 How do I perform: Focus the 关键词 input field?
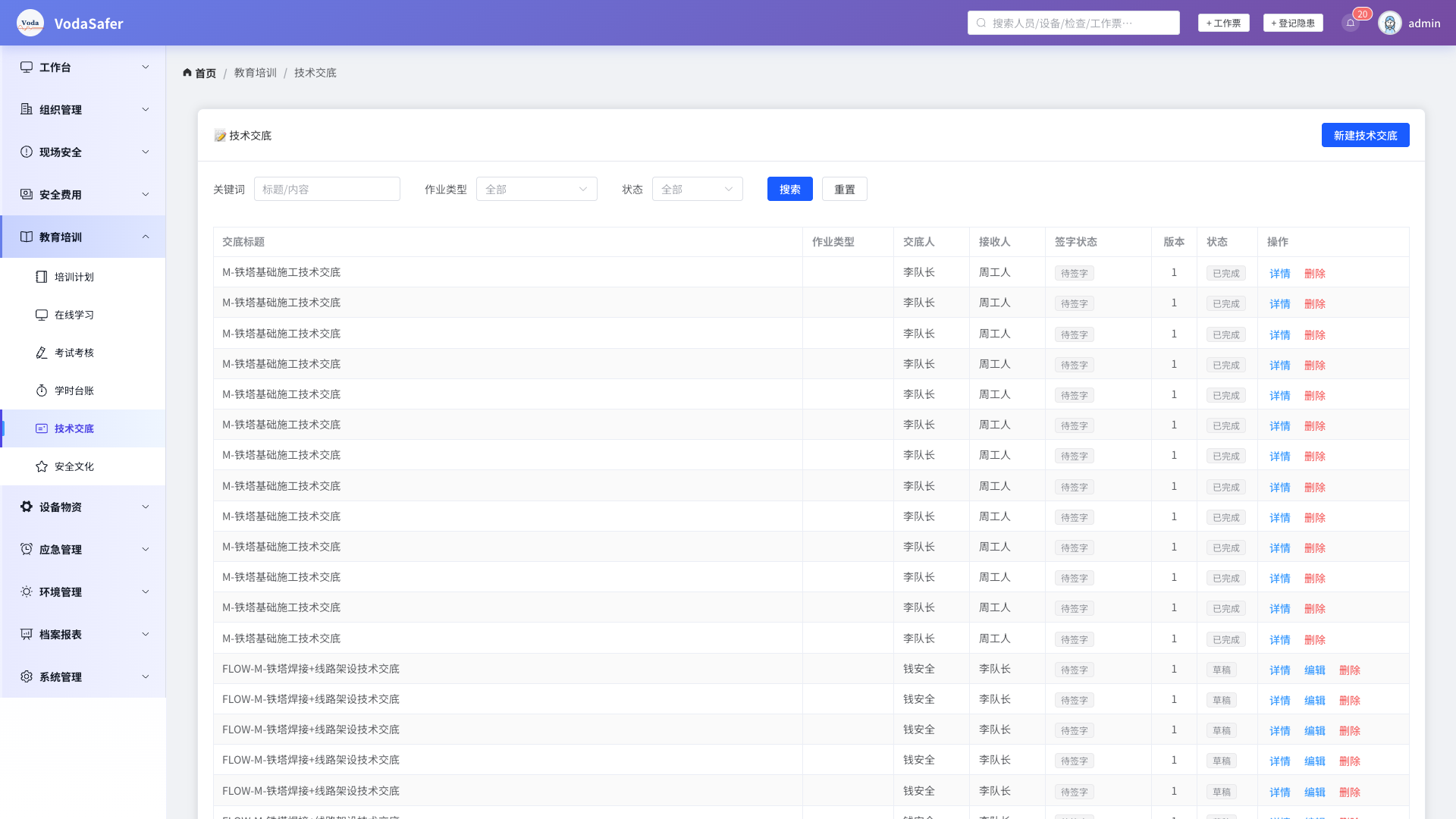point(327,189)
